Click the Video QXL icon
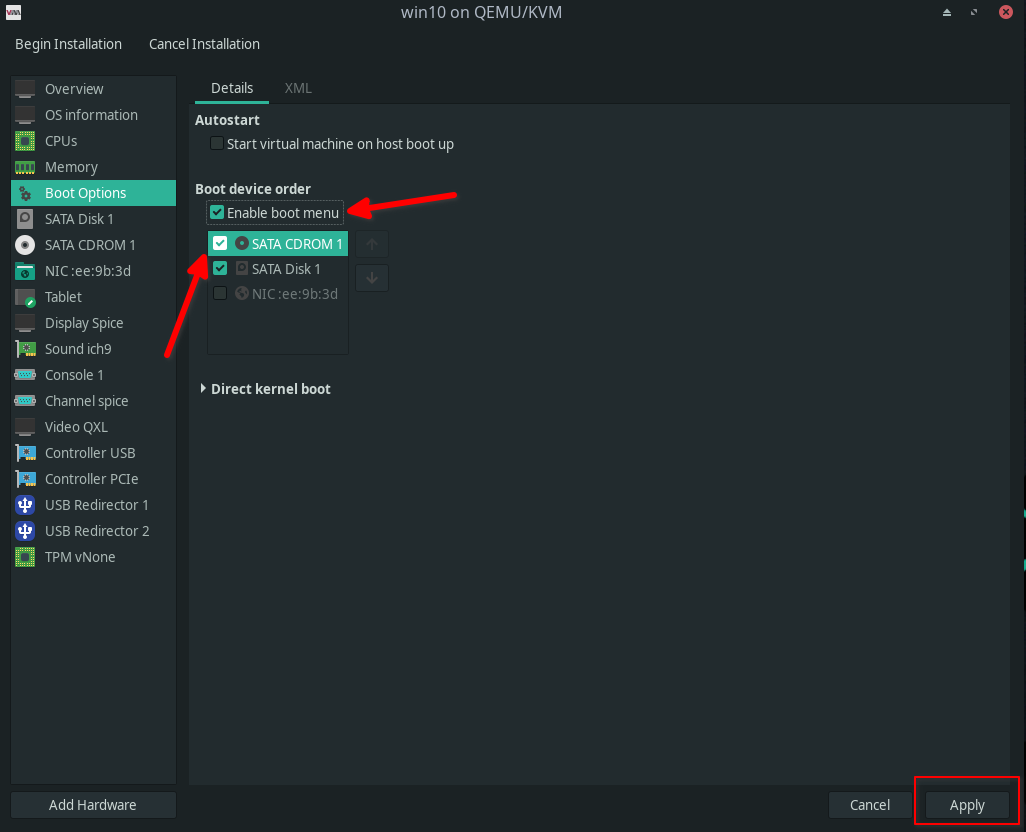Image resolution: width=1026 pixels, height=832 pixels. [25, 427]
